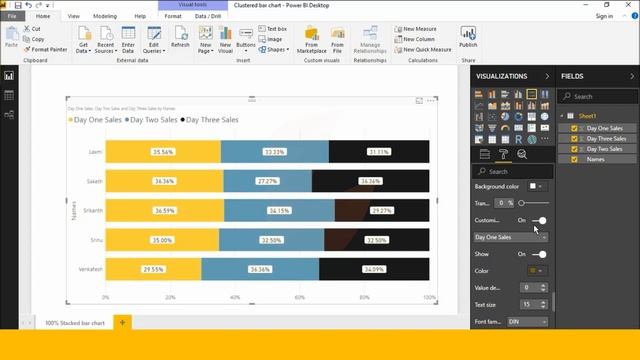Image resolution: width=640 pixels, height=360 pixels.
Task: Select the Stacked bar chart visual
Action: pyautogui.click(x=479, y=94)
